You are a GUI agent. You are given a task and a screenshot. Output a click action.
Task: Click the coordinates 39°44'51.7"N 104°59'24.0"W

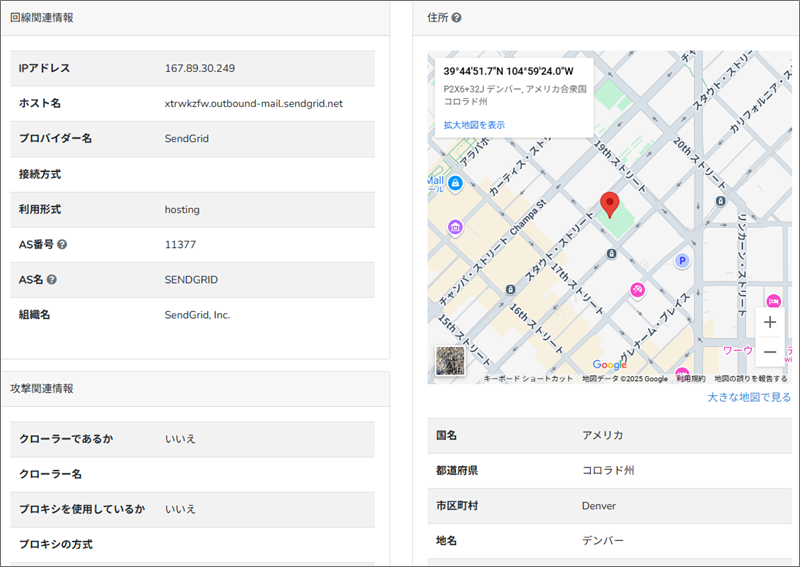[x=508, y=71]
